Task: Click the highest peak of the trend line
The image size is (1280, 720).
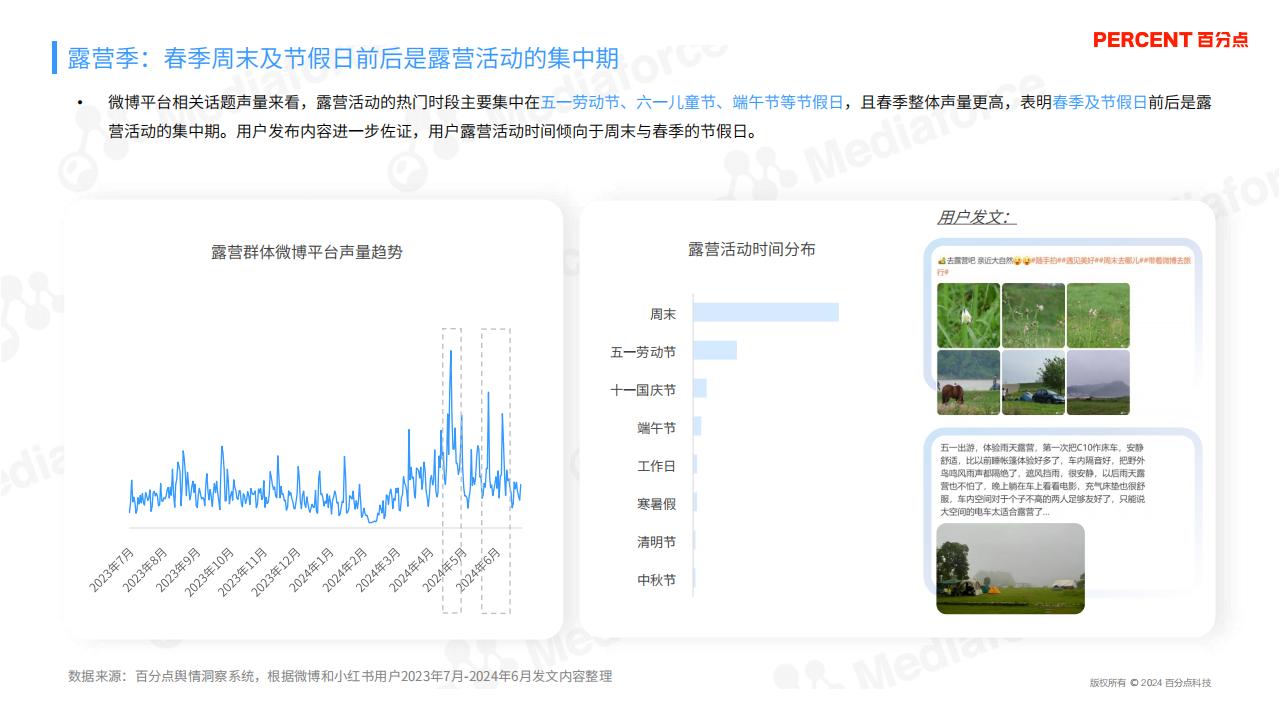Action: (450, 351)
